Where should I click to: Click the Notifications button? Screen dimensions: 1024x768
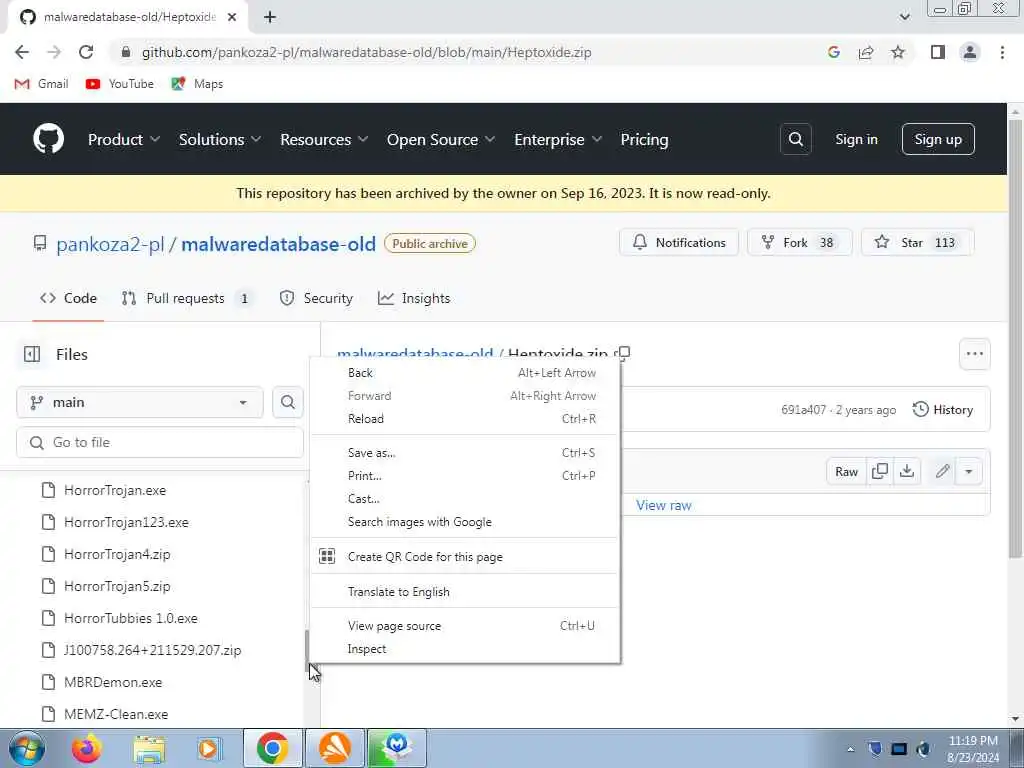pyautogui.click(x=679, y=242)
